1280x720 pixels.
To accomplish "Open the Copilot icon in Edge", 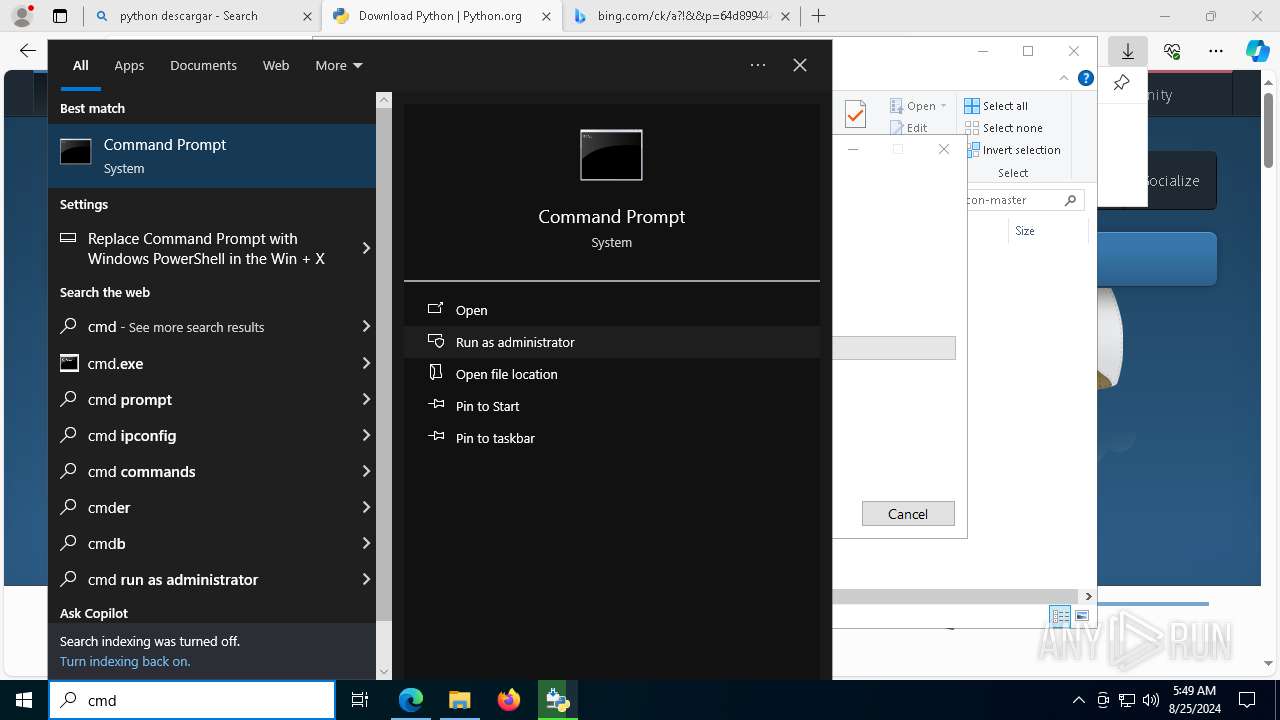I will 1257,51.
